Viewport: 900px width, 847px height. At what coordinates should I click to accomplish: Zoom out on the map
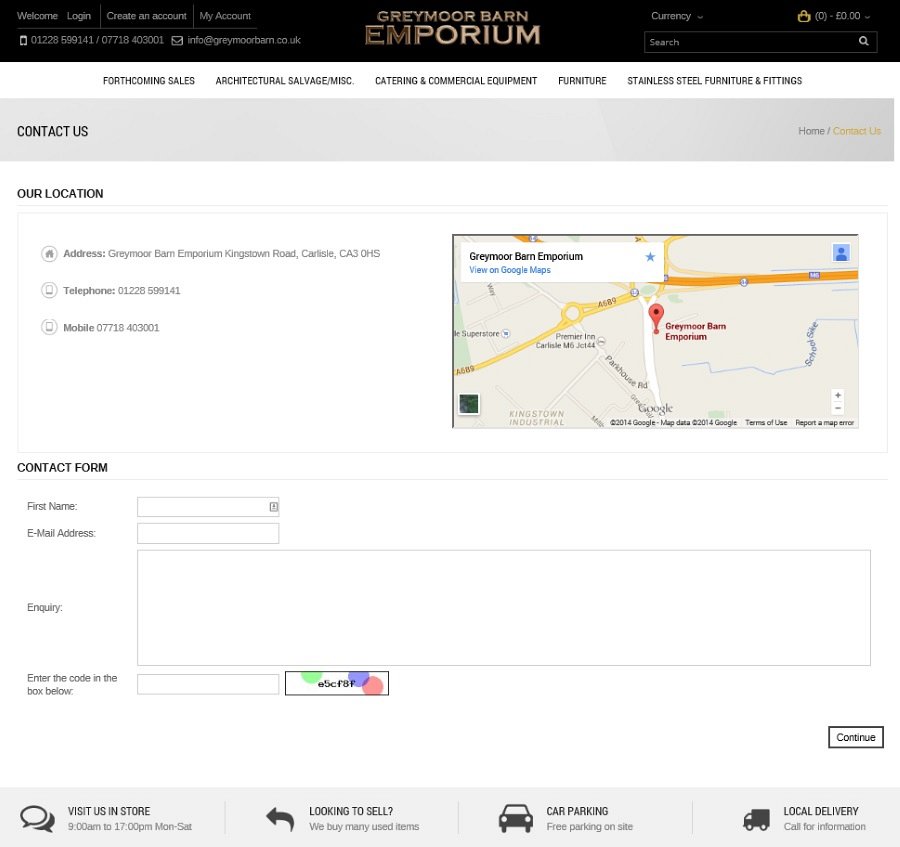(838, 408)
